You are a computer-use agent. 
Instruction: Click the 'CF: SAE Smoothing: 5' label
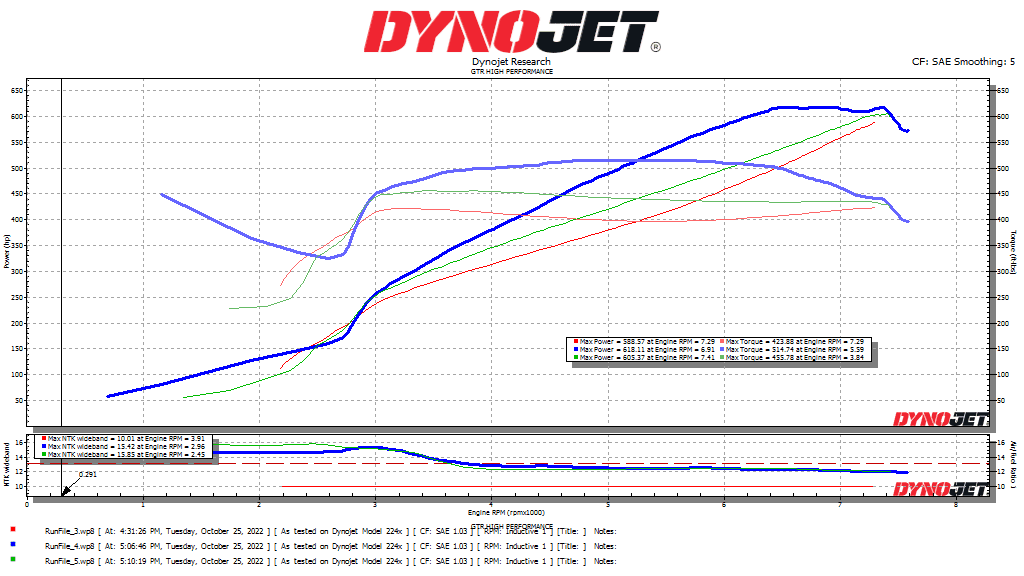963,61
